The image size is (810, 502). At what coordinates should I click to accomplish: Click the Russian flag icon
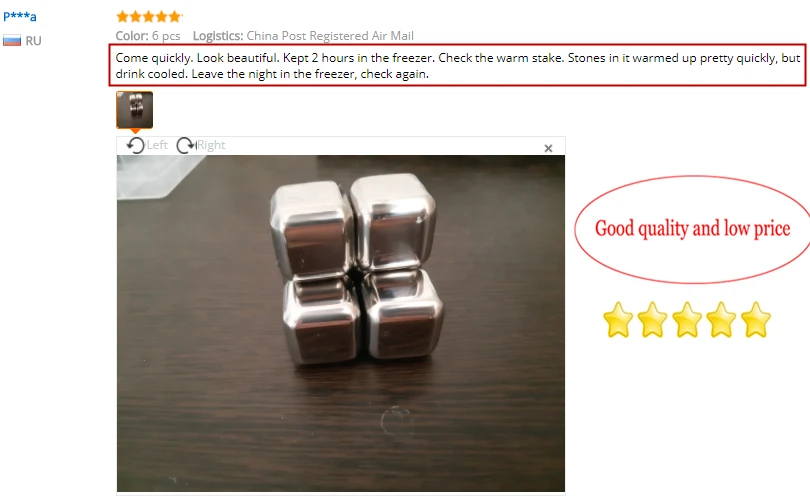pyautogui.click(x=12, y=41)
